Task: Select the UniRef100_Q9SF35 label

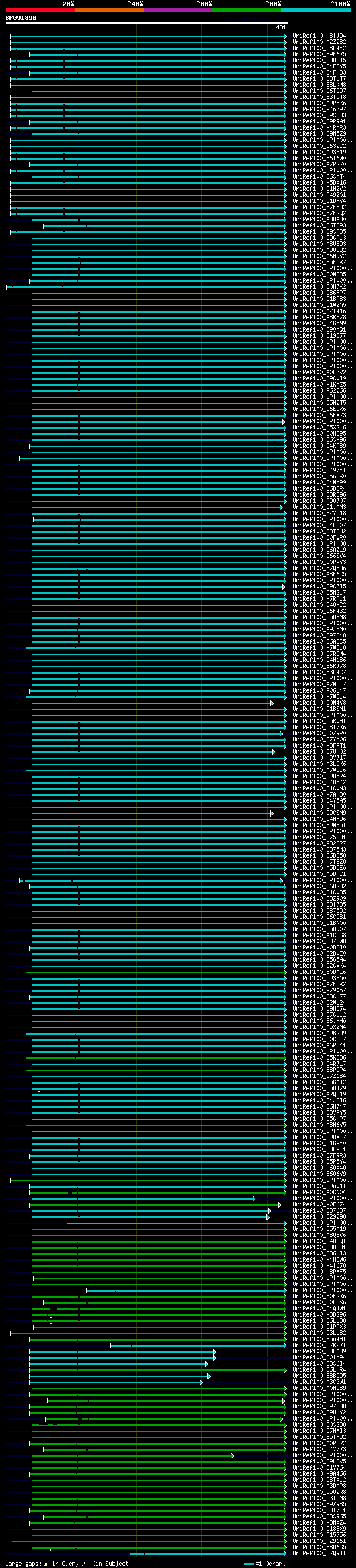Action: (x=319, y=231)
